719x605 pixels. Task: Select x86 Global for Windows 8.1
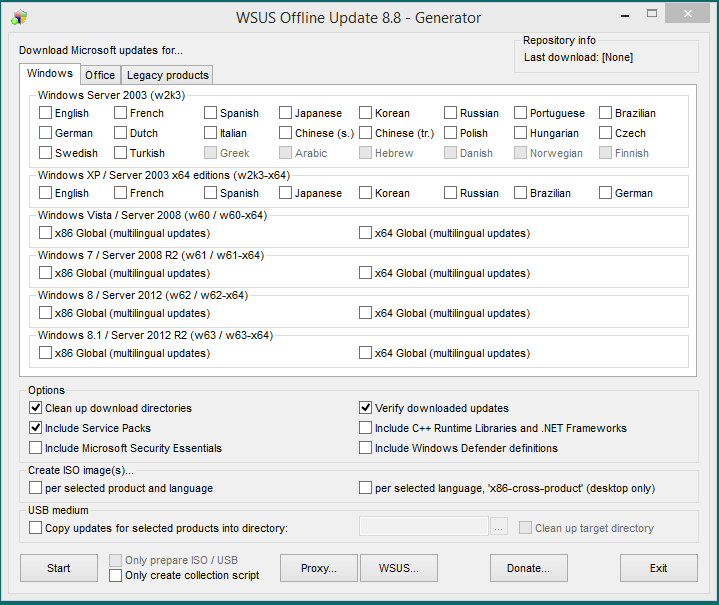(45, 353)
